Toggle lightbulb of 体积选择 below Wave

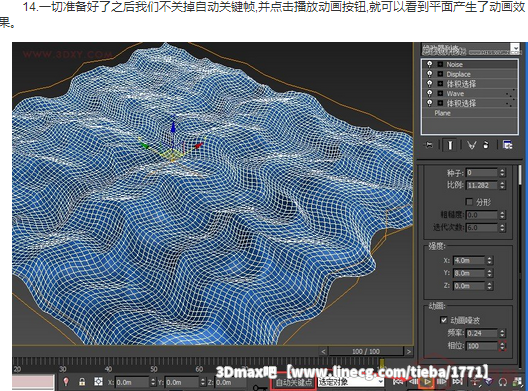point(430,103)
